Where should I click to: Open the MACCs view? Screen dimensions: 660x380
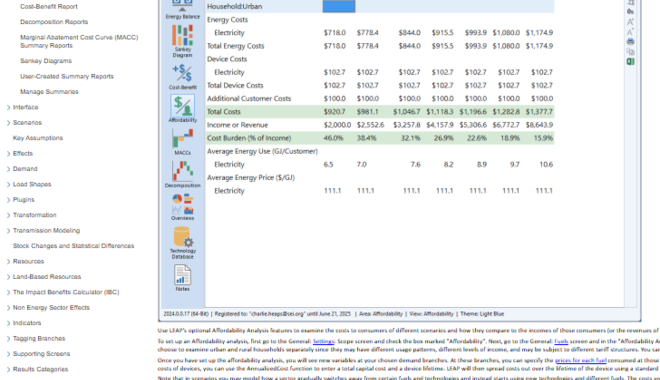[x=182, y=142]
